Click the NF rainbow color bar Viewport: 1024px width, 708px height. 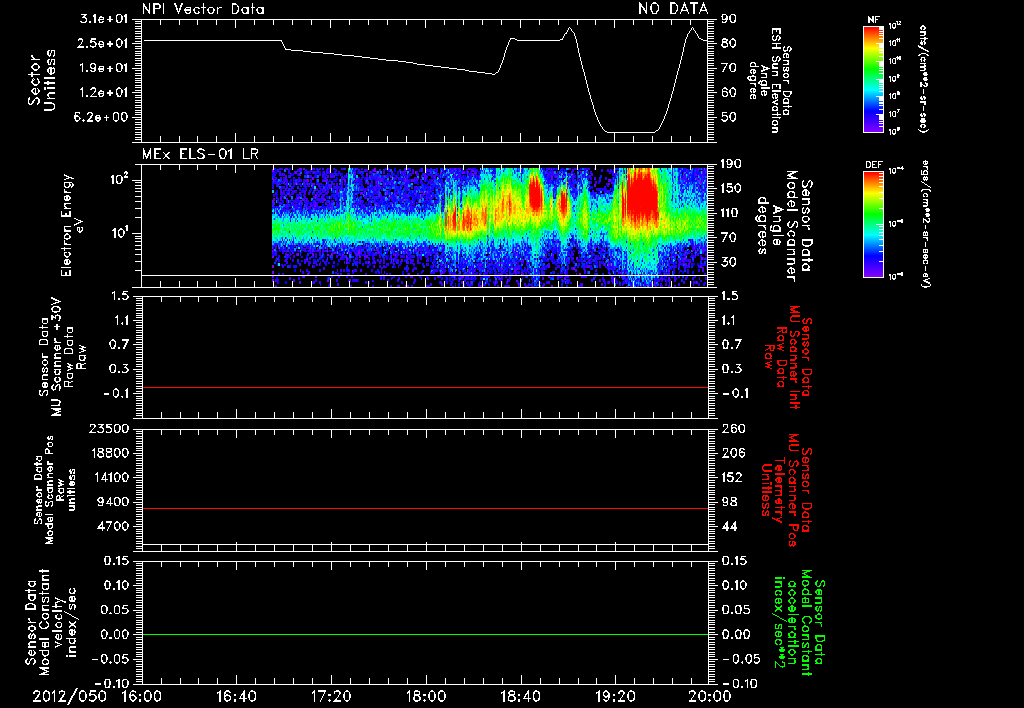pos(873,79)
